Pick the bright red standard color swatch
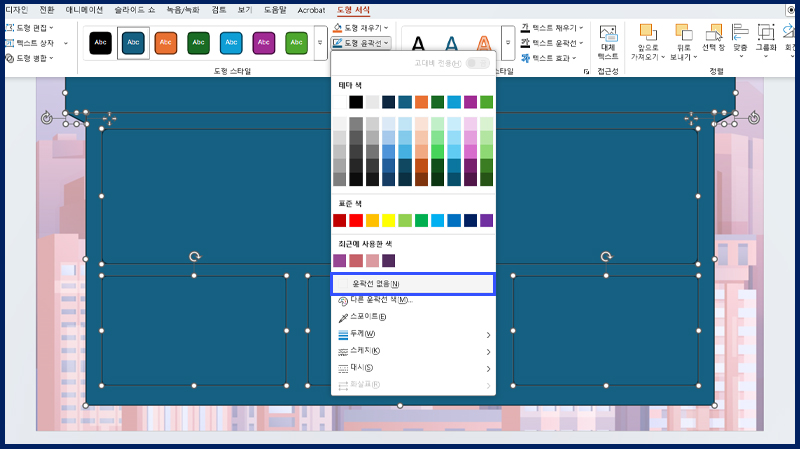The image size is (800, 449). point(356,220)
